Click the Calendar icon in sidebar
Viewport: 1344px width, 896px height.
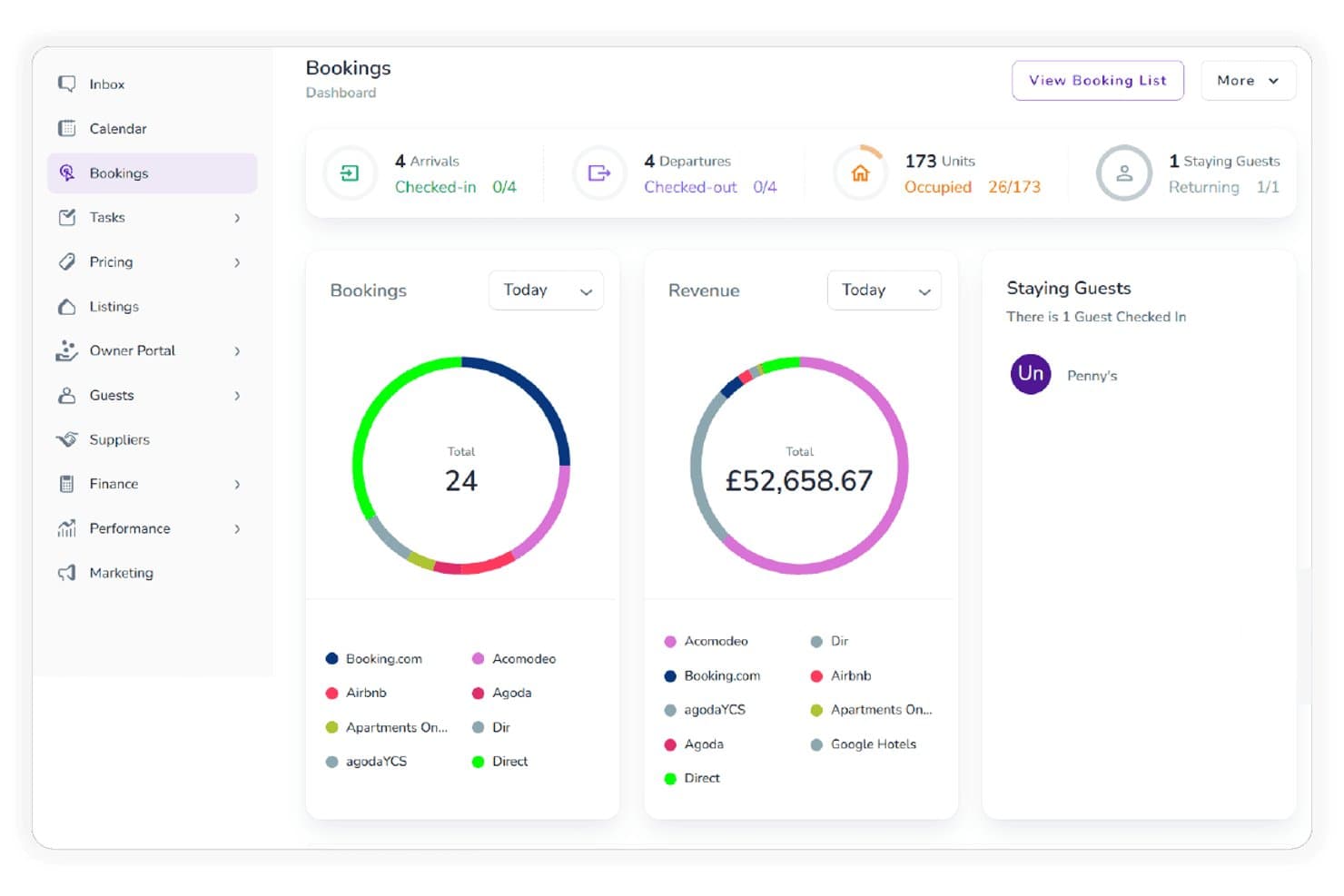coord(66,128)
